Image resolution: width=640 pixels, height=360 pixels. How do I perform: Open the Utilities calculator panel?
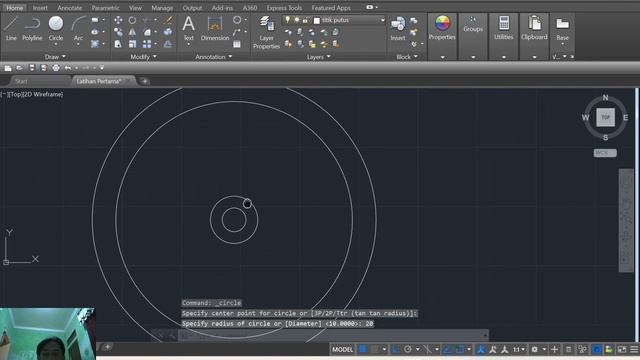504,27
